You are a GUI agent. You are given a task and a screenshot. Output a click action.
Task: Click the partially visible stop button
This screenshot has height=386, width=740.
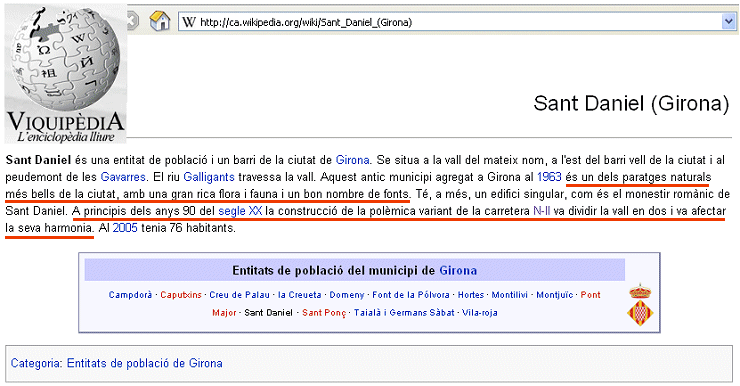point(133,21)
